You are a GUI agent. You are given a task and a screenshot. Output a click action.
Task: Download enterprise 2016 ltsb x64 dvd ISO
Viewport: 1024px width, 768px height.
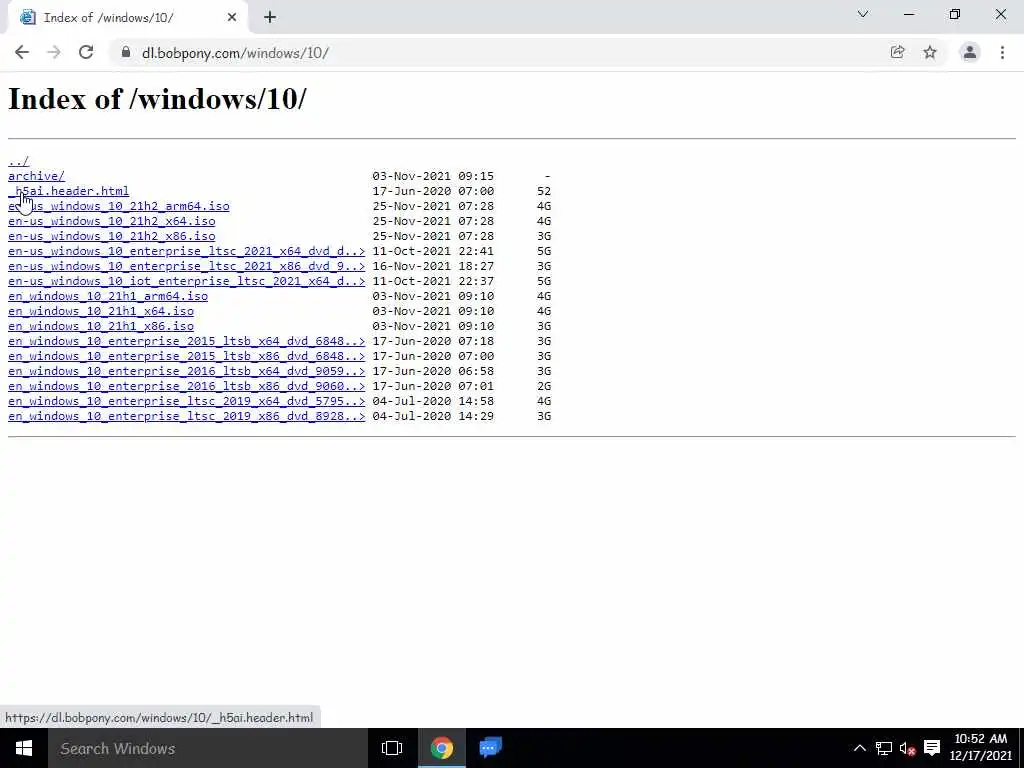tap(187, 371)
